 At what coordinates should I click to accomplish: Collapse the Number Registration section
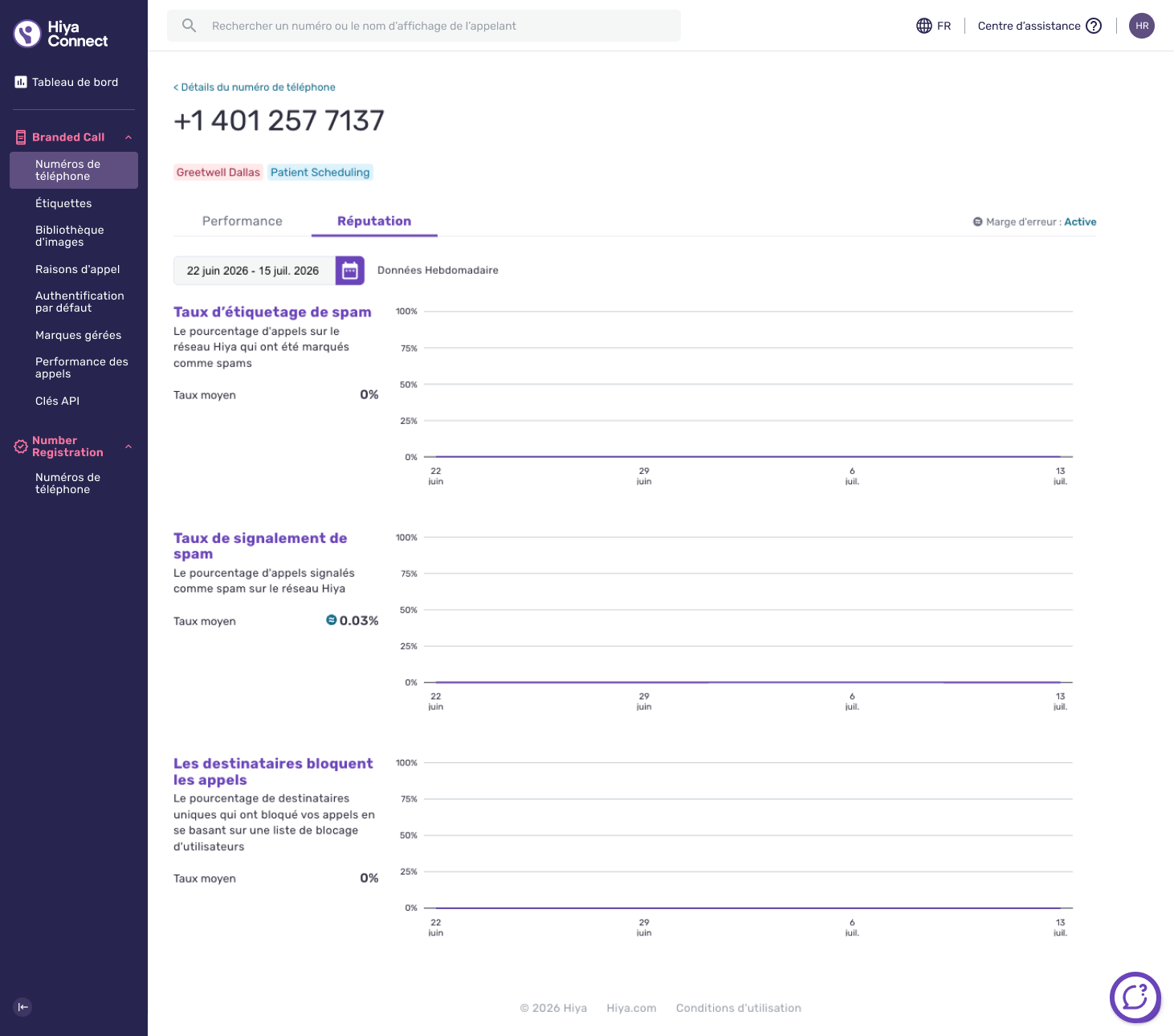[x=128, y=447]
